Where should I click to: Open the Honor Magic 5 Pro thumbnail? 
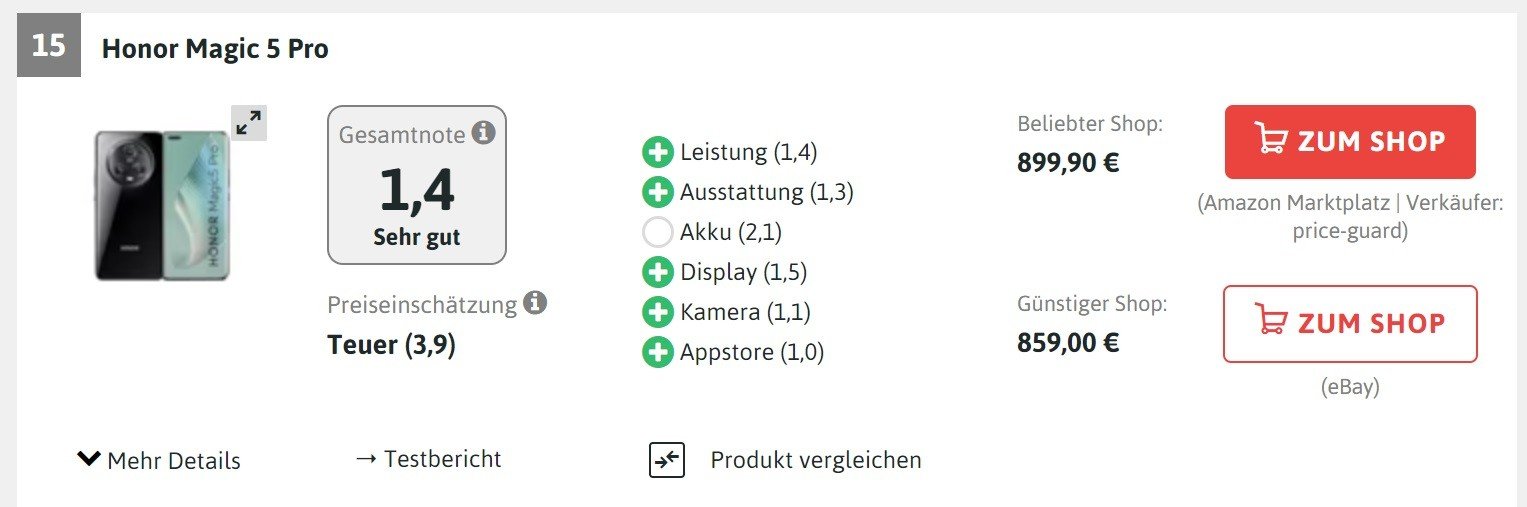(x=162, y=206)
